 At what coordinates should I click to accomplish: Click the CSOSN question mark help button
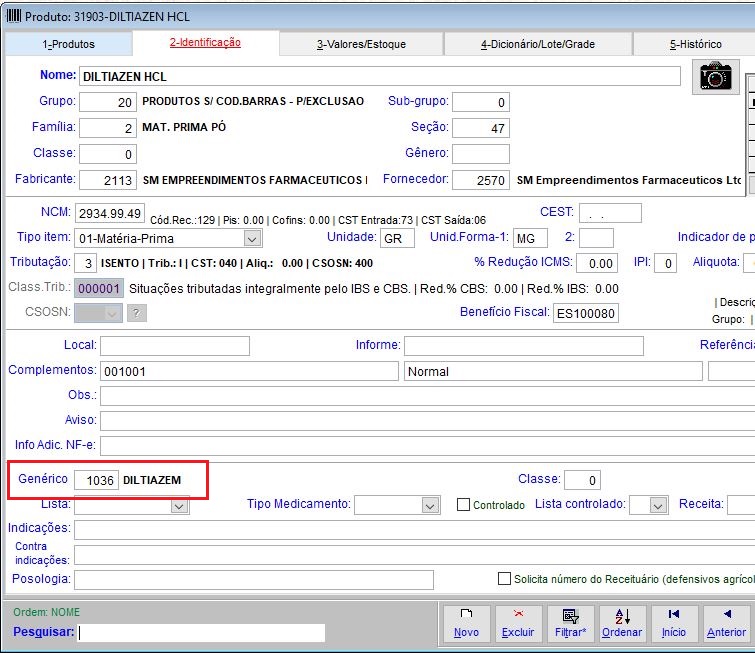coord(137,313)
